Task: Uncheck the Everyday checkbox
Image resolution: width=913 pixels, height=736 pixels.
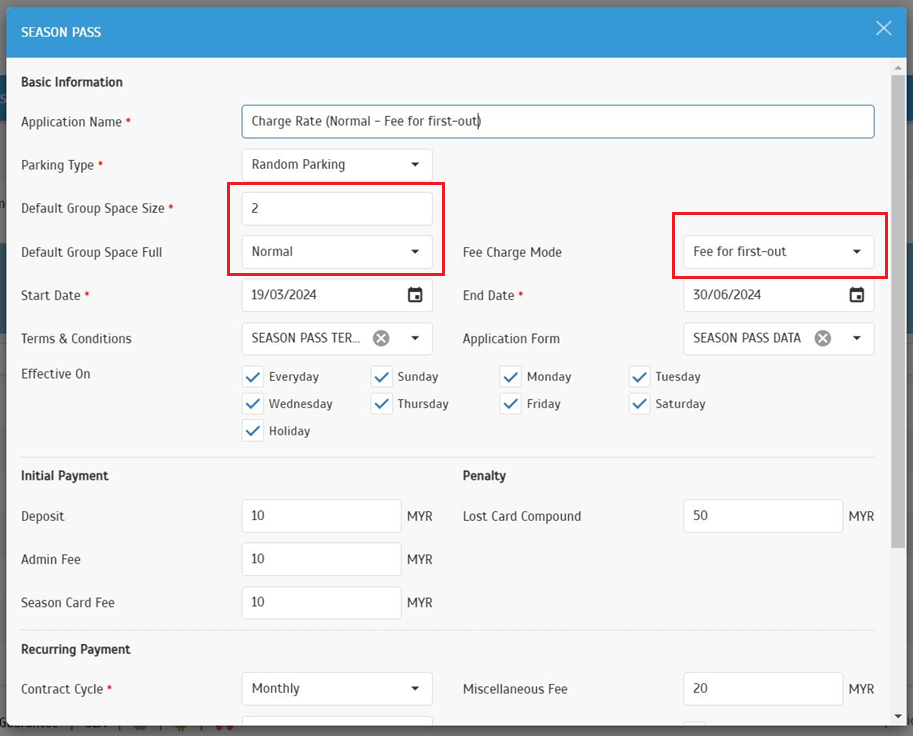Action: pyautogui.click(x=252, y=377)
